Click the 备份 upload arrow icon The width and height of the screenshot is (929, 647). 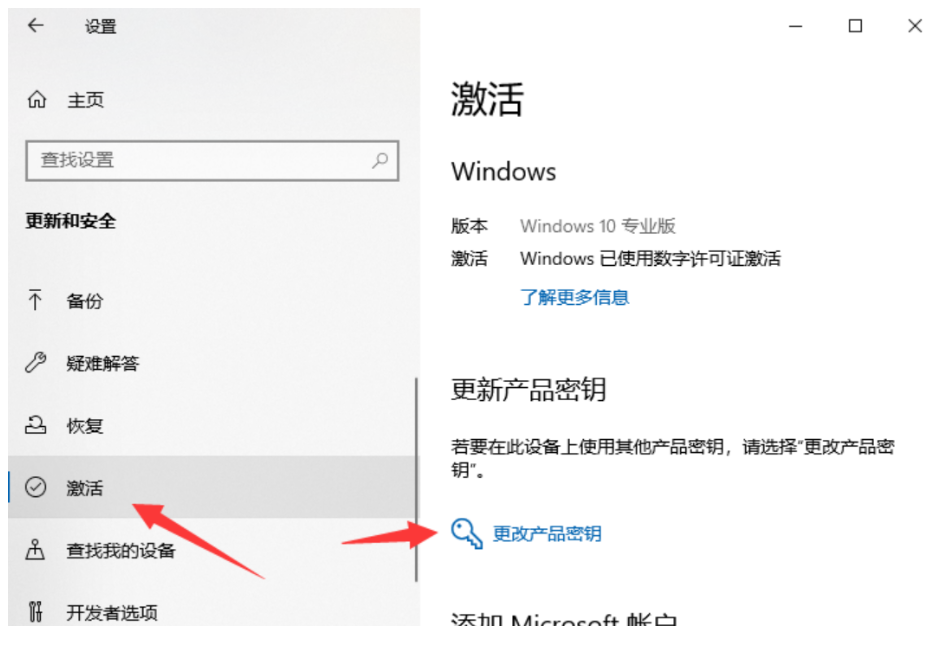[x=35, y=300]
